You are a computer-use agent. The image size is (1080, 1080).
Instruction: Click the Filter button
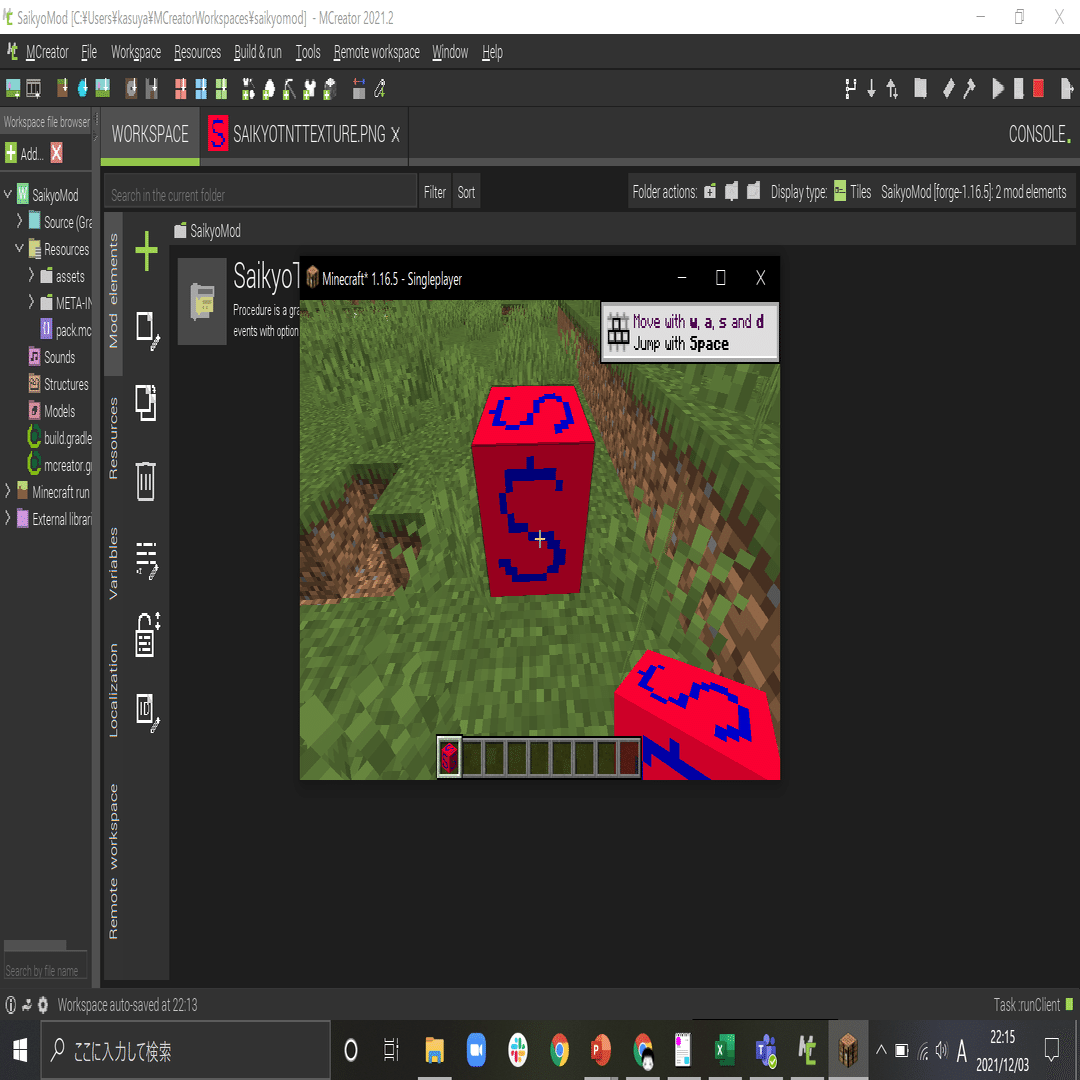pos(434,191)
